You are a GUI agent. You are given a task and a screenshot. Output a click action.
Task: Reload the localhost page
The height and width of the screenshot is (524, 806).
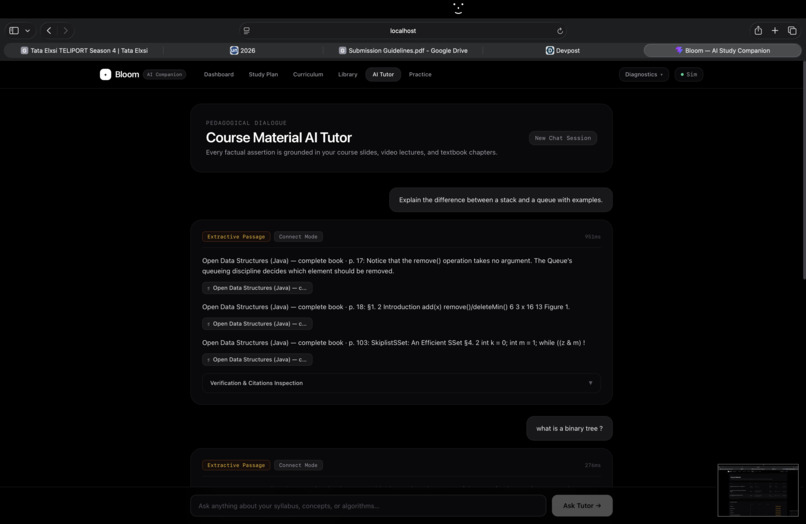[x=560, y=31]
